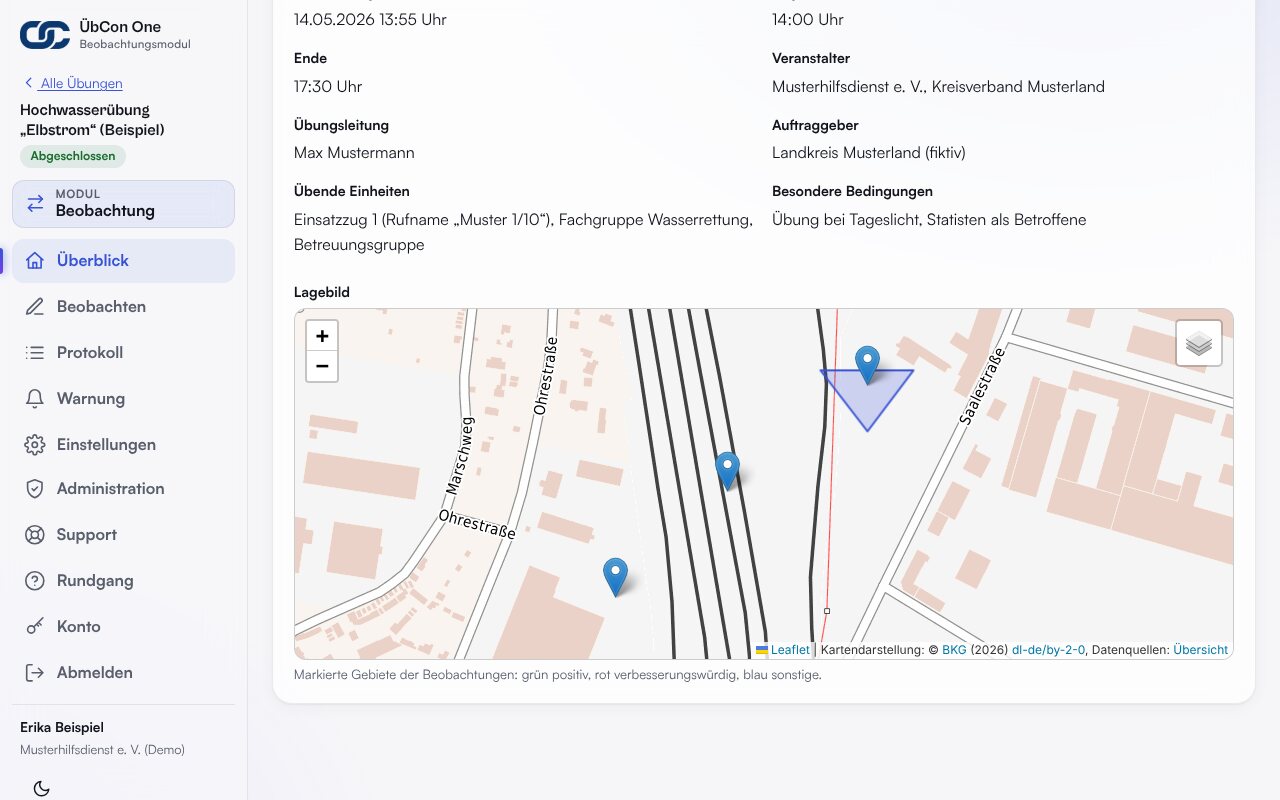Click the Marschweg street label on map
The height and width of the screenshot is (800, 1280).
pos(459,457)
